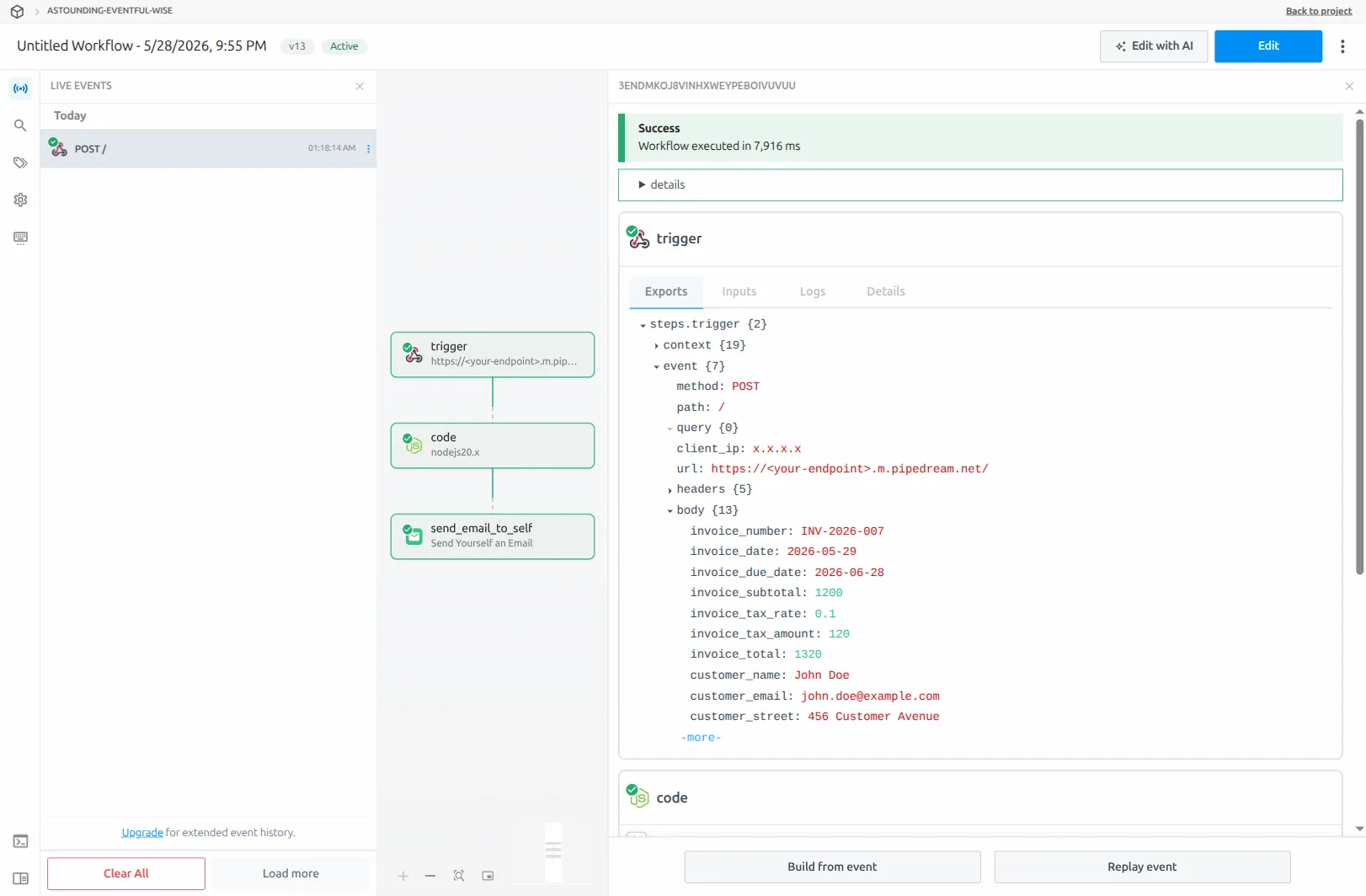The height and width of the screenshot is (896, 1366).
Task: Click the customer_street value 456 Customer Avenue
Action: pos(873,717)
